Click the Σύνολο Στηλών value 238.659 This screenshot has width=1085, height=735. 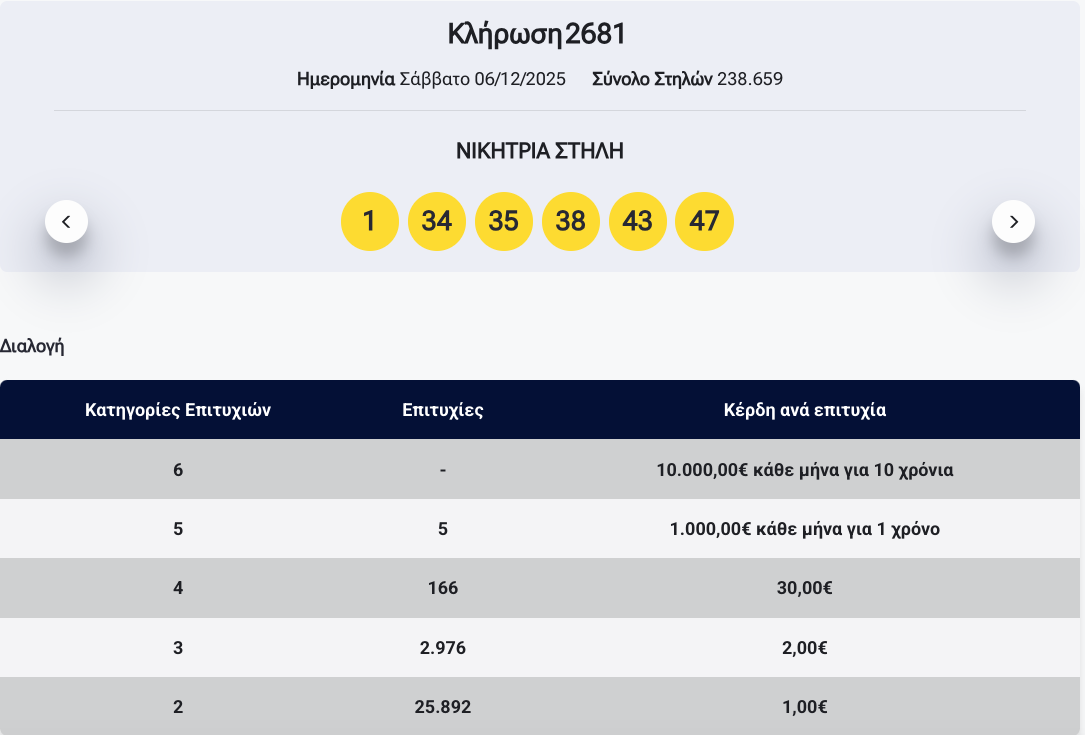point(750,79)
